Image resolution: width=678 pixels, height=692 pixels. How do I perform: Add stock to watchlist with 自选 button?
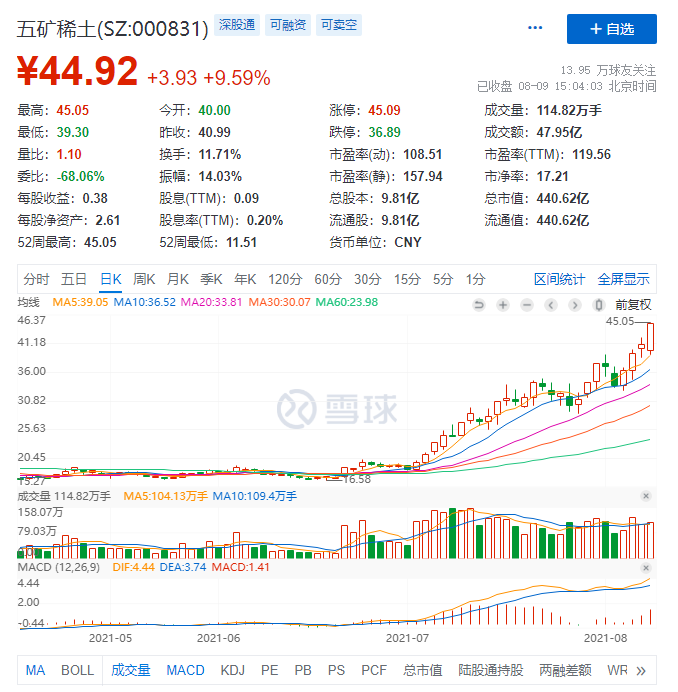[611, 29]
